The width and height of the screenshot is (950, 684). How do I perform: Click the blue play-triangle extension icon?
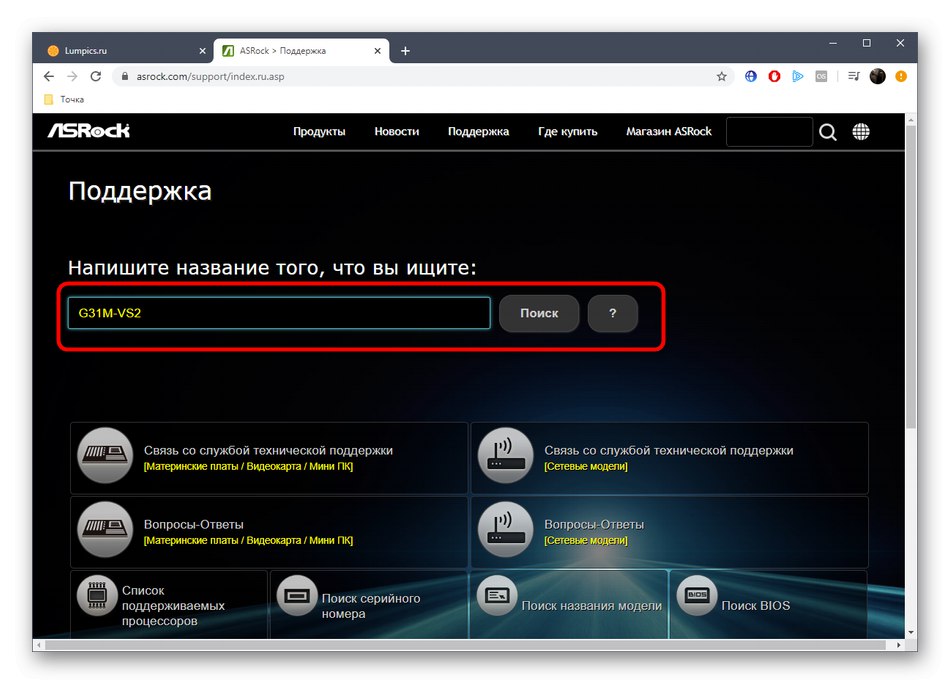click(x=797, y=76)
